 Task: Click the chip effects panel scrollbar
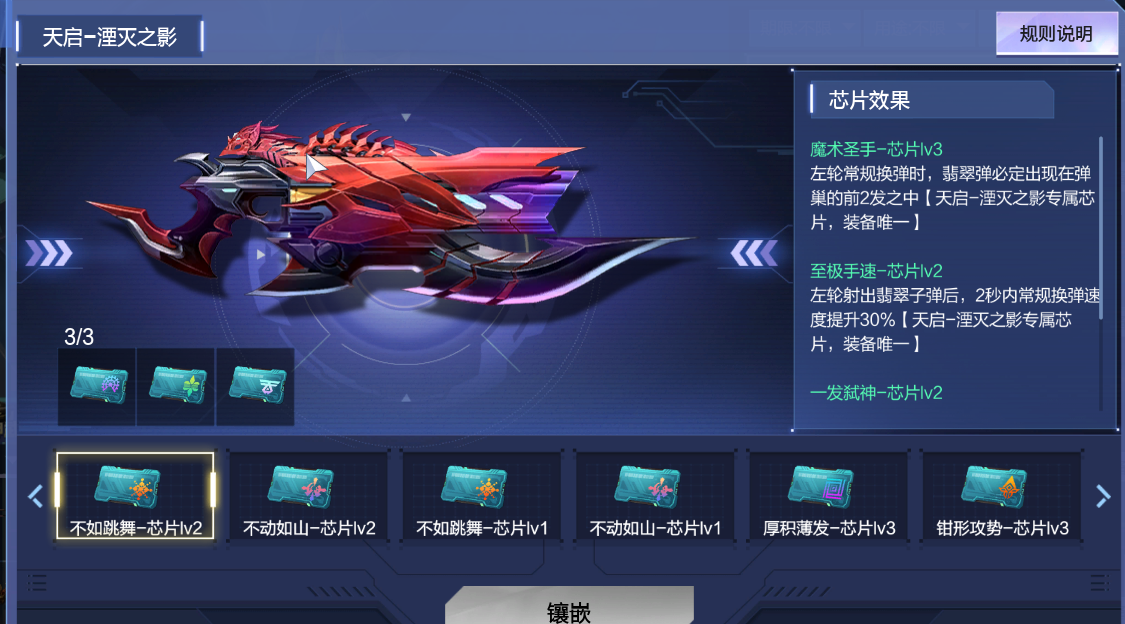point(1101,228)
